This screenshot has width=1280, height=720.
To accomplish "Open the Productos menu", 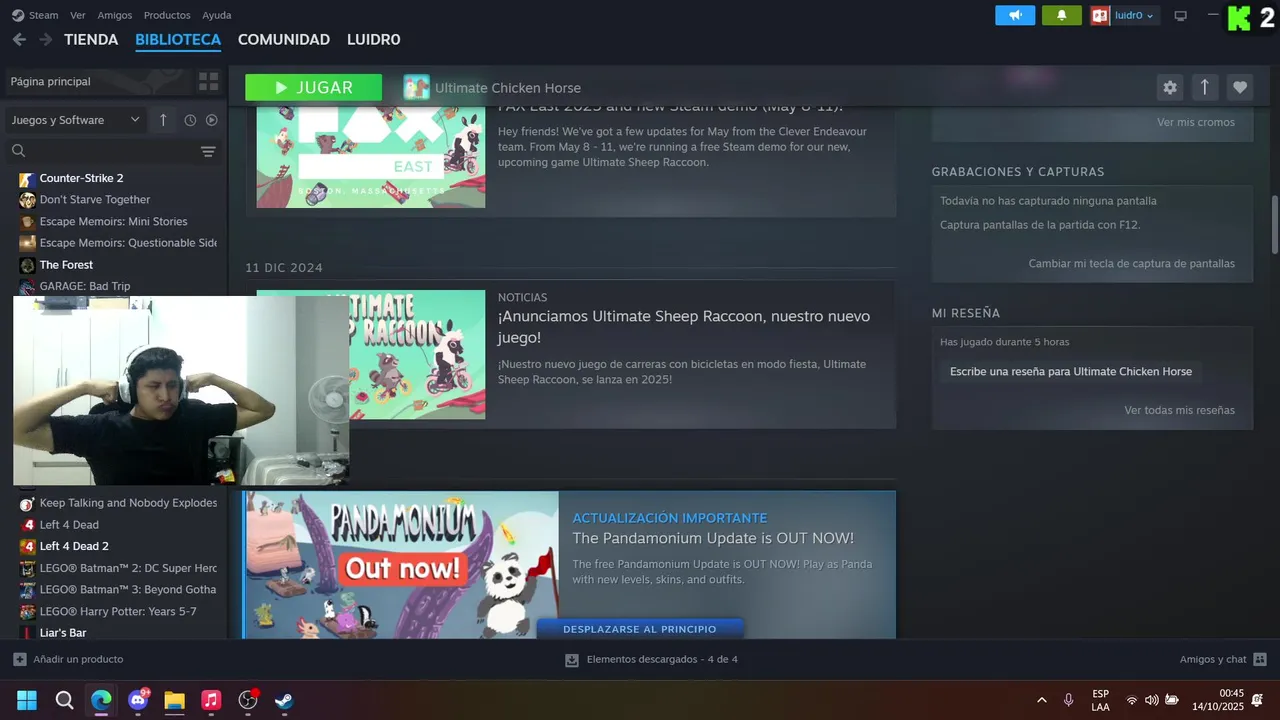I will click(x=167, y=15).
